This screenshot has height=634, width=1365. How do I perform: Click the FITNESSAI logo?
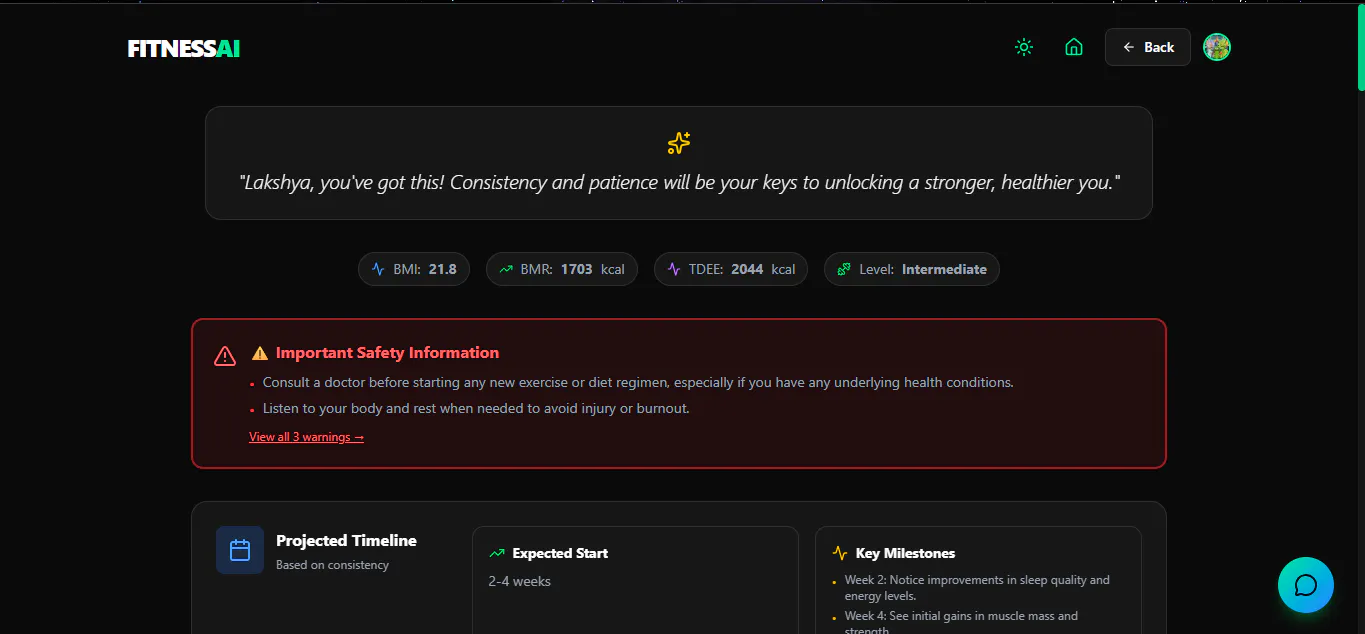[x=184, y=48]
